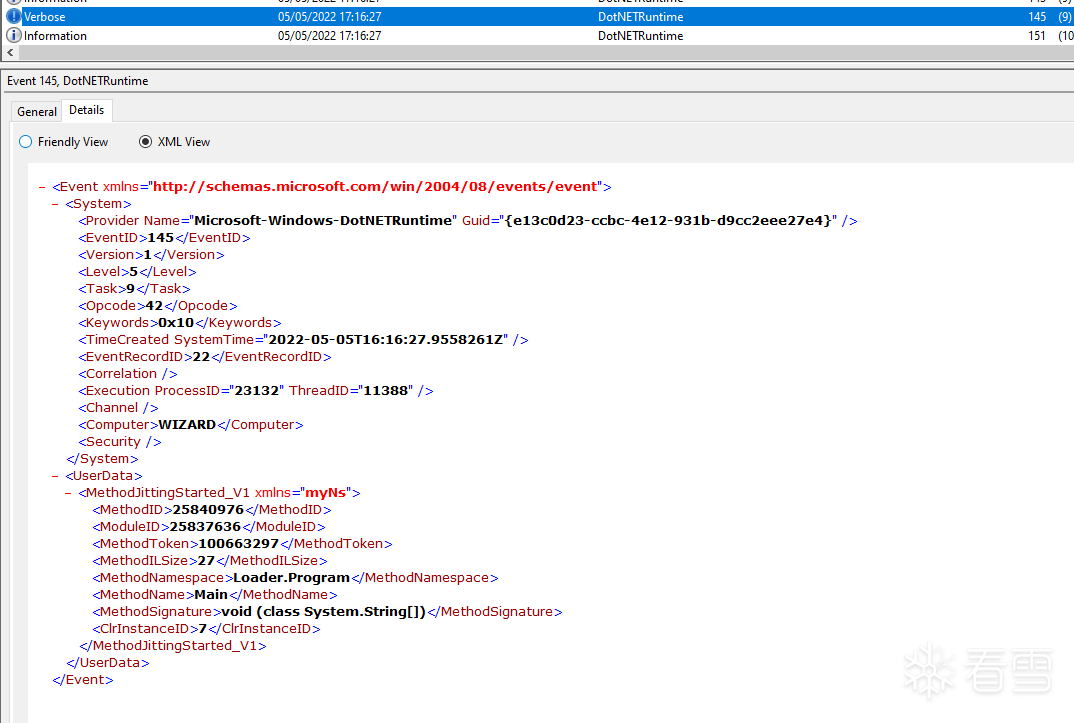Collapse the System XML node
This screenshot has width=1074, height=723.
pos(55,204)
